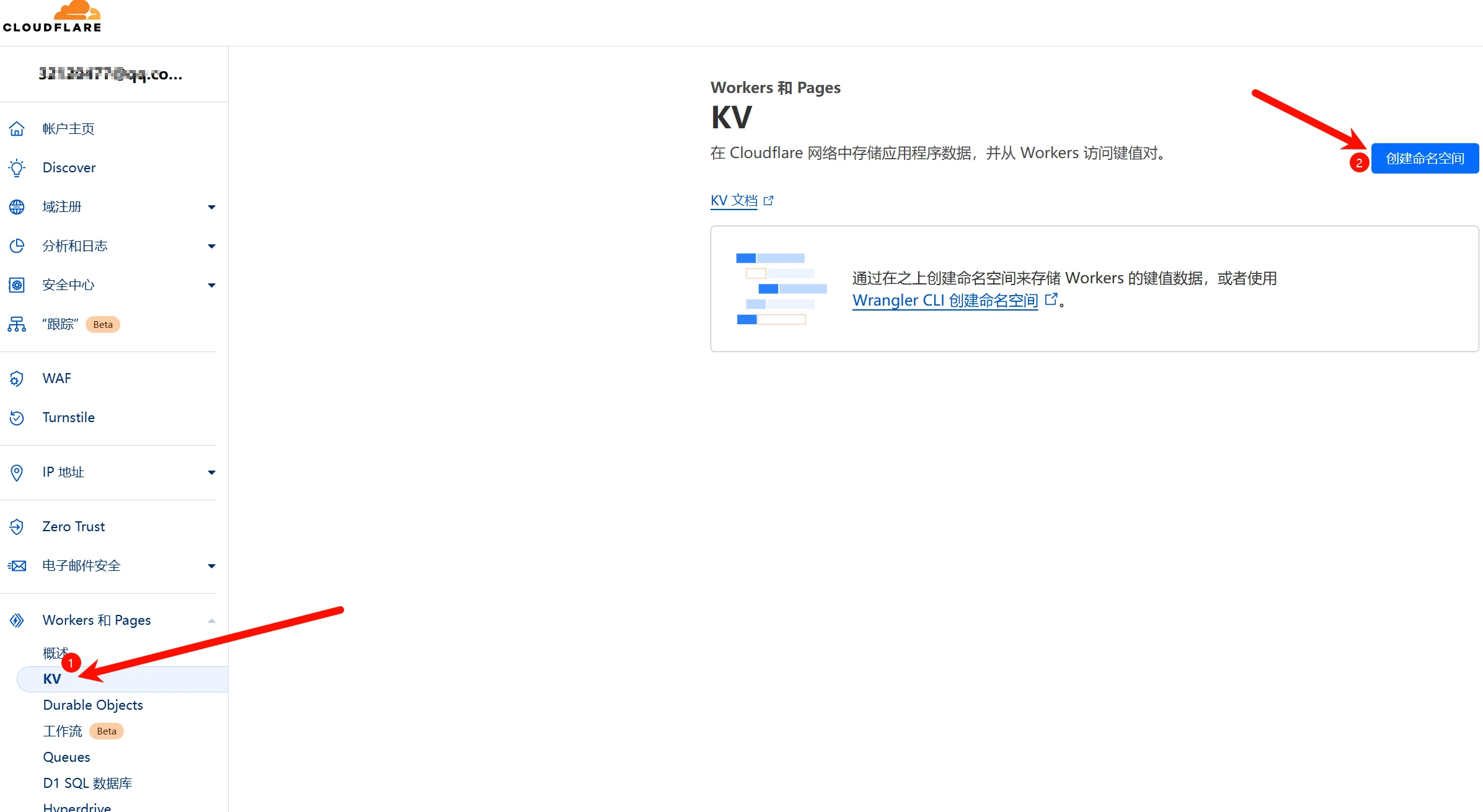Collapse the Workers 和 Pages section arrow
The image size is (1483, 812).
[211, 620]
